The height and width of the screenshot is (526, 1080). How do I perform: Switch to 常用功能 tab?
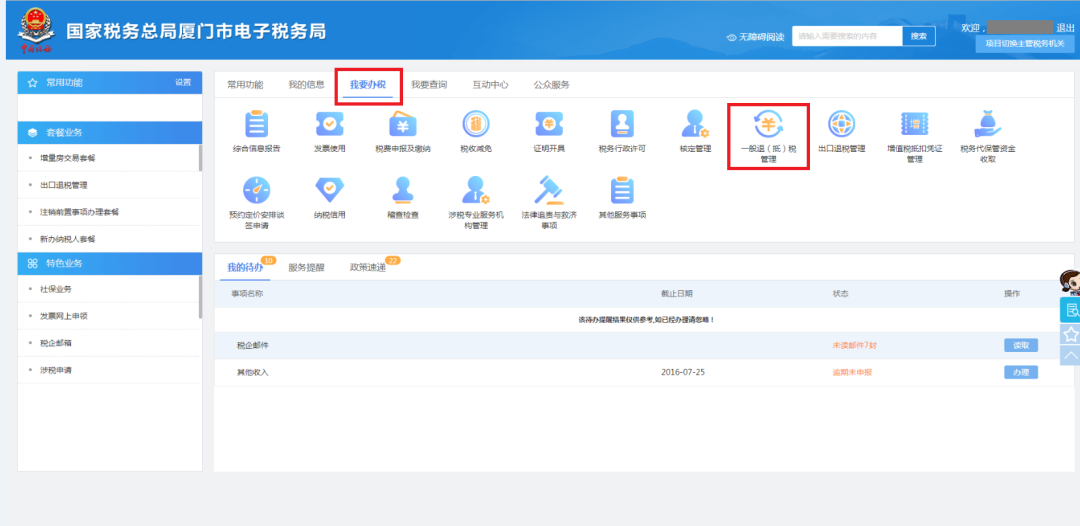coord(245,85)
